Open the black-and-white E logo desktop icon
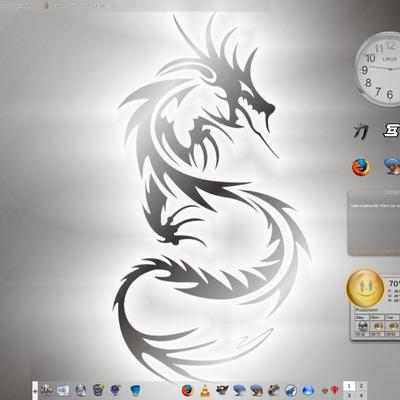The width and height of the screenshot is (400, 400). coord(392,130)
